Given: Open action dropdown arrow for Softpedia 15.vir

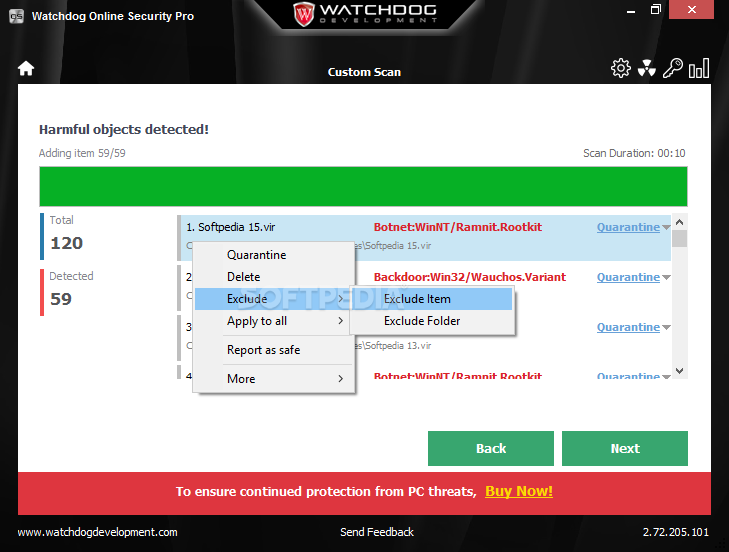Looking at the screenshot, I should pyautogui.click(x=666, y=228).
